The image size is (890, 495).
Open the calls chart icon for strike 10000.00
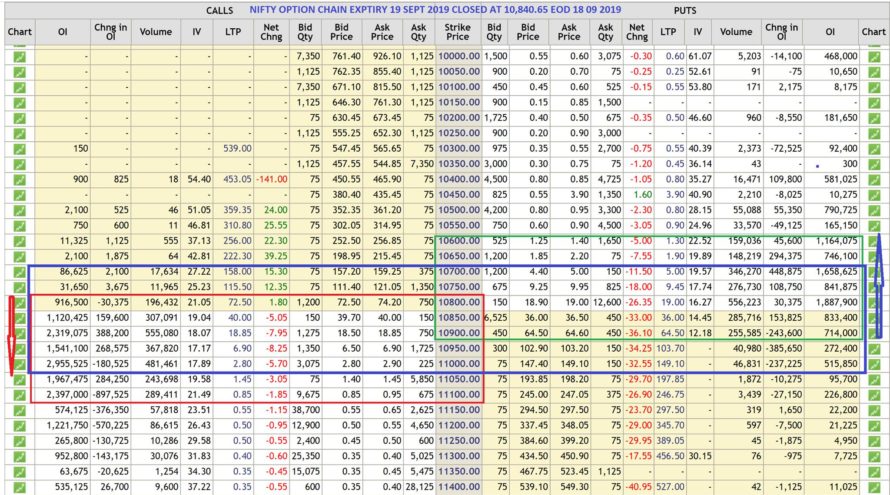coord(19,57)
